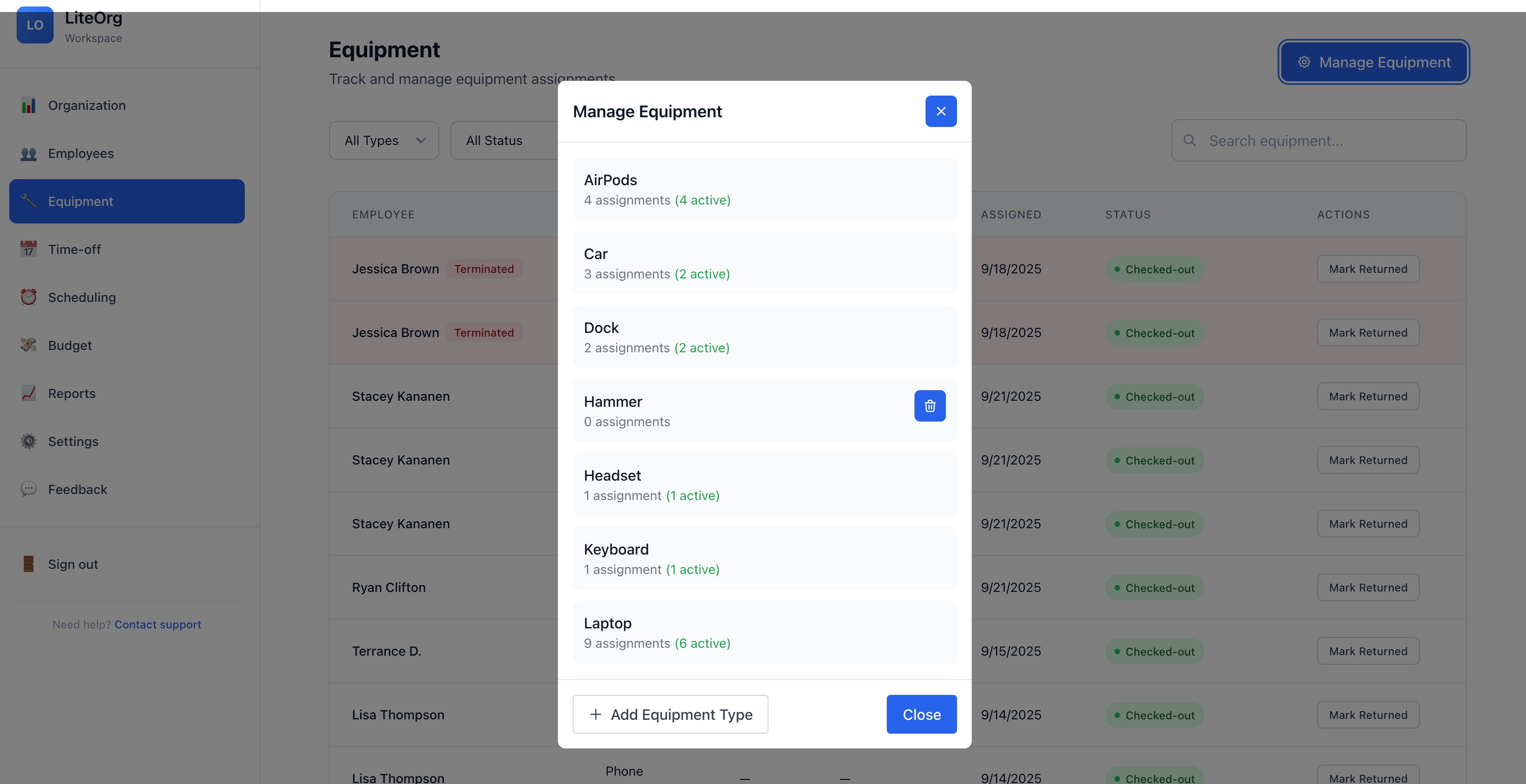
Task: Click the Budget money icon
Action: click(x=29, y=345)
